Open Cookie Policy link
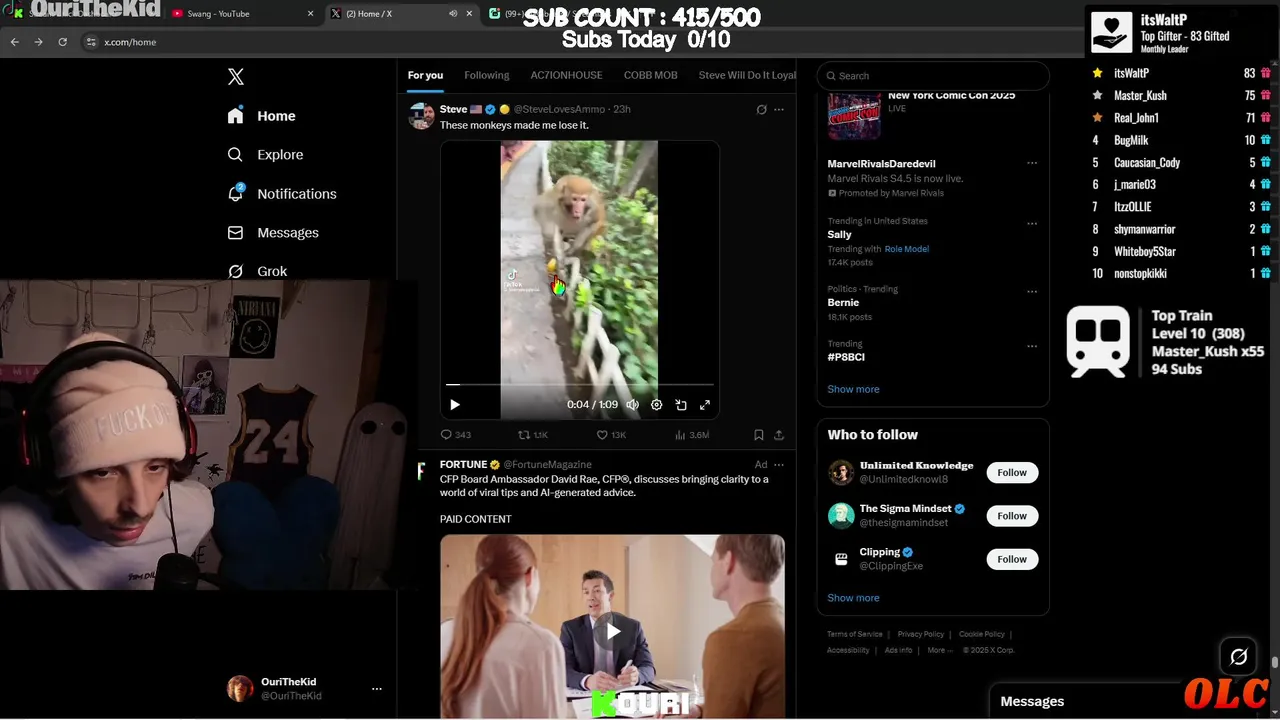This screenshot has width=1280, height=720. point(982,634)
